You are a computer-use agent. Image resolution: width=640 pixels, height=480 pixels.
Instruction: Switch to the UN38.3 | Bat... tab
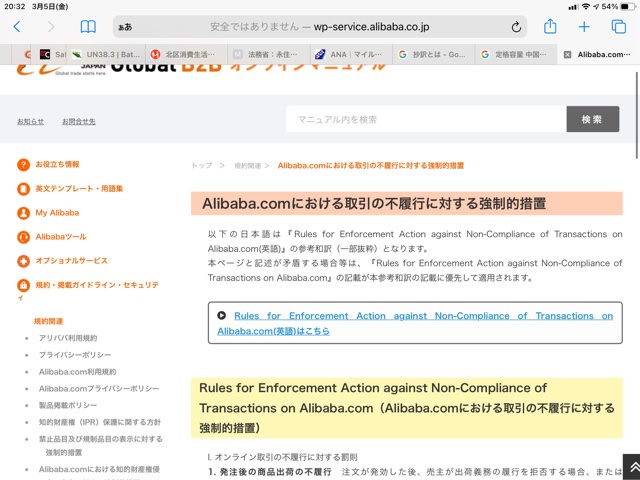[x=107, y=54]
